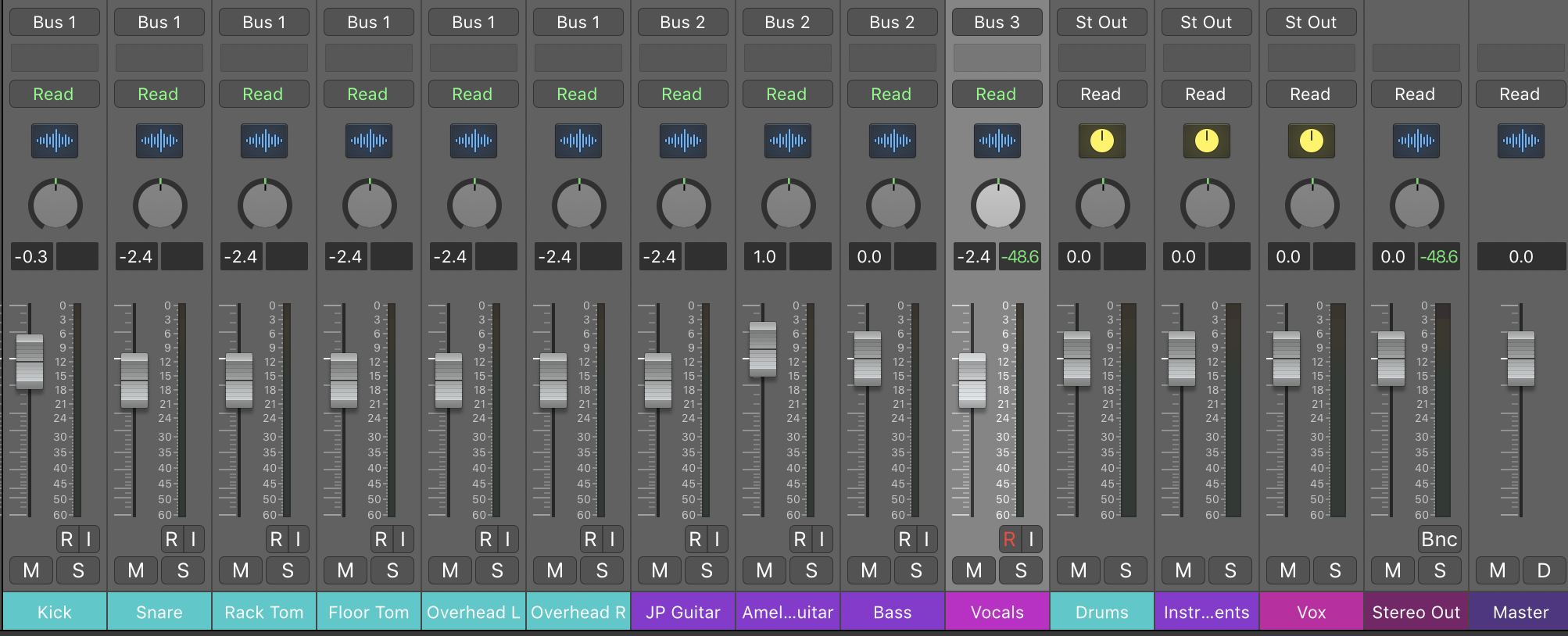
Task: Solo the Drums bus channel
Action: point(1126,570)
